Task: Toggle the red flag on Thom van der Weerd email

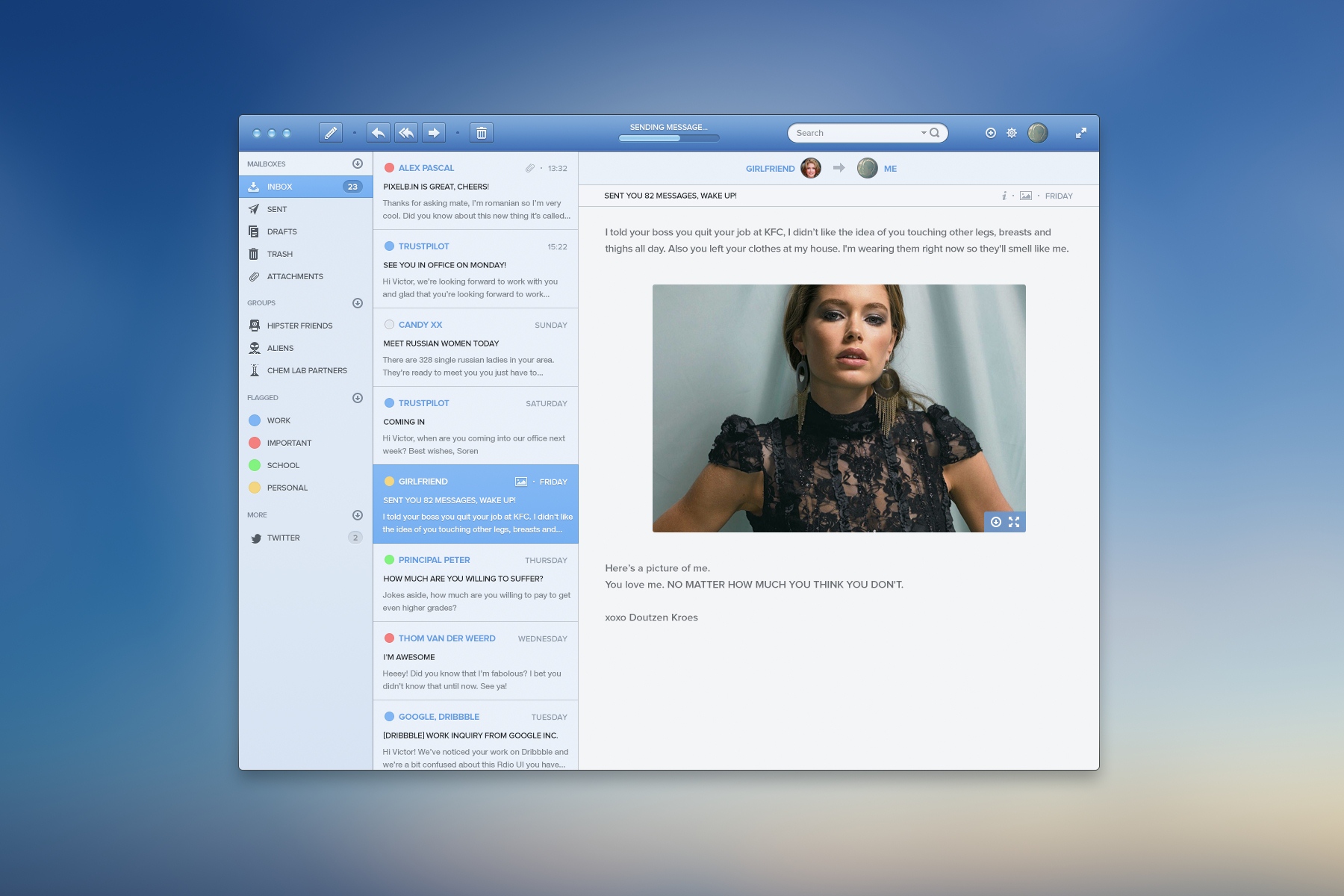Action: coord(389,638)
